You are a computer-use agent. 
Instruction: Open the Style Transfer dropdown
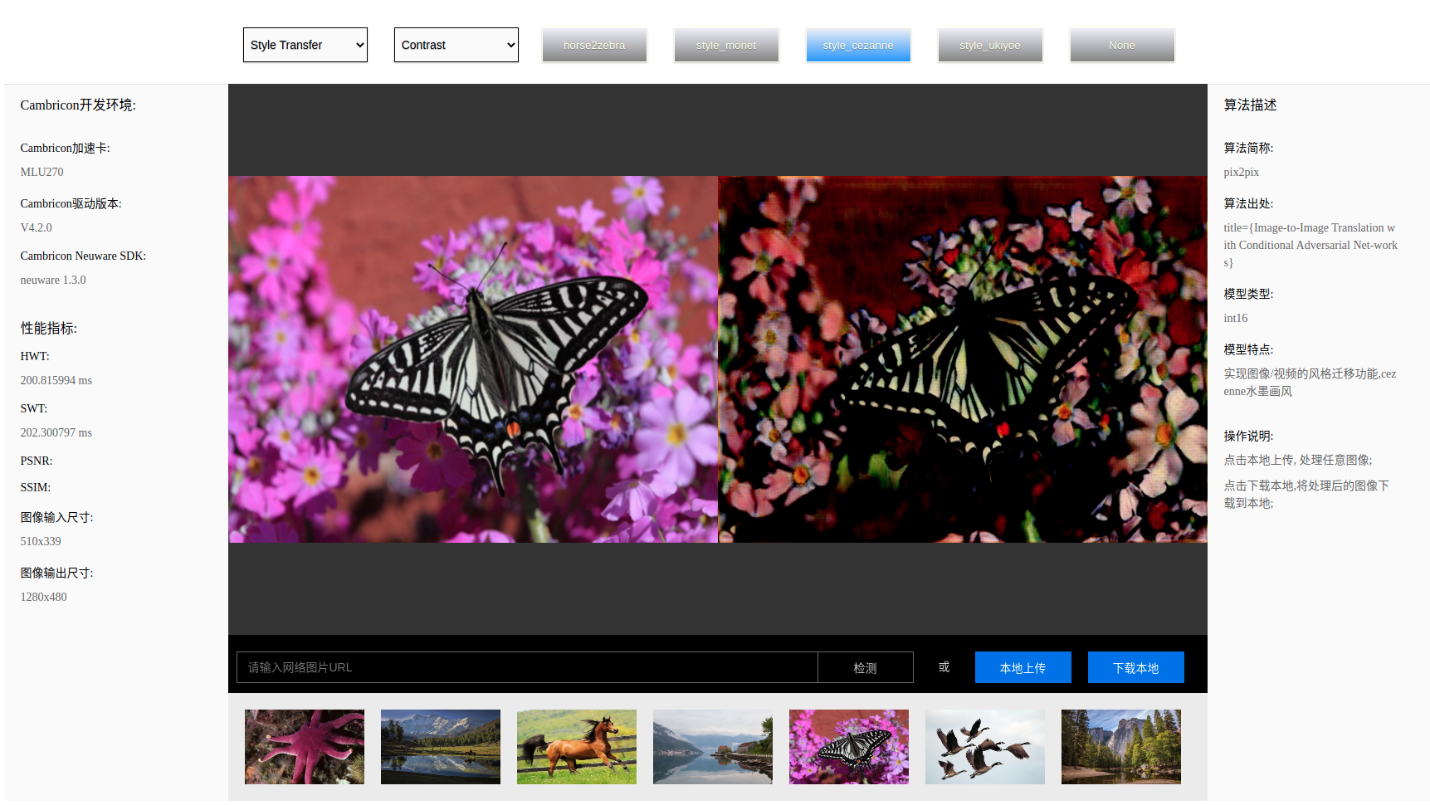pyautogui.click(x=305, y=45)
